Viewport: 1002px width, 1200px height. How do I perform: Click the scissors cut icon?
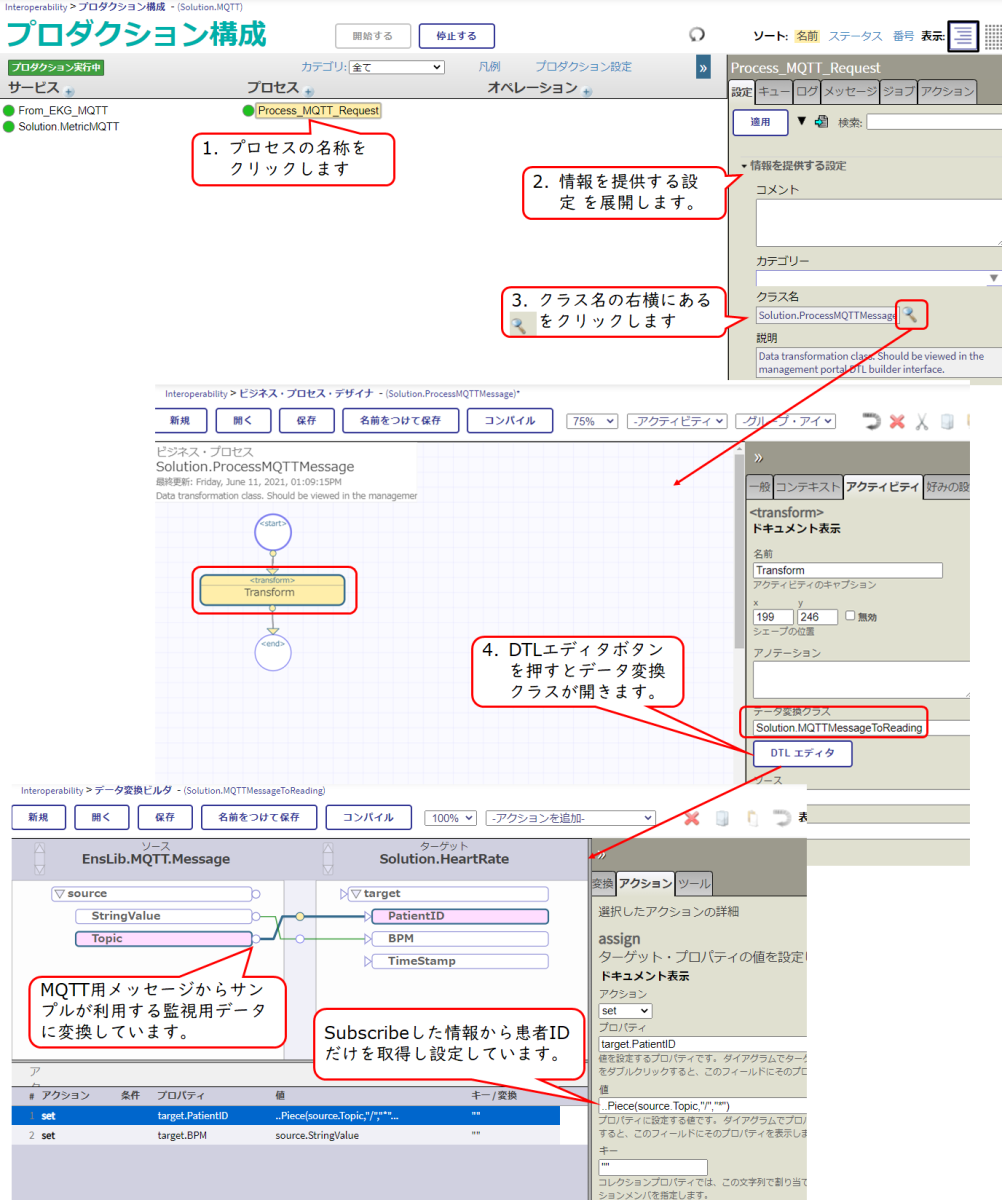[x=922, y=421]
